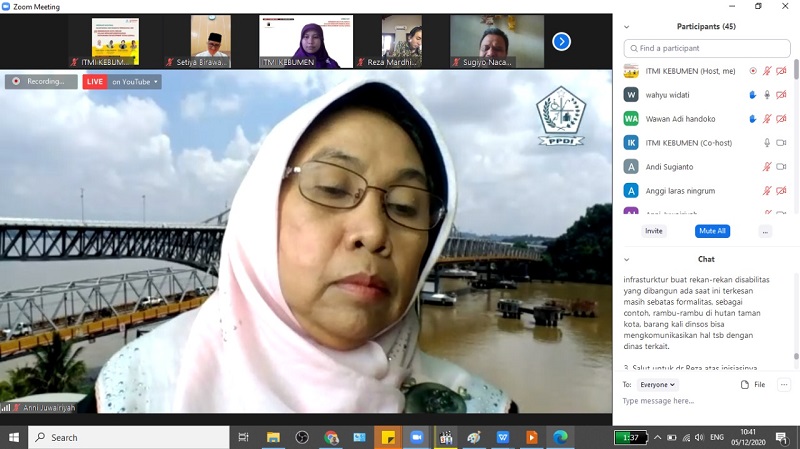This screenshot has width=800, height=449.
Task: Collapse the Participants panel chevron
Action: (627, 27)
